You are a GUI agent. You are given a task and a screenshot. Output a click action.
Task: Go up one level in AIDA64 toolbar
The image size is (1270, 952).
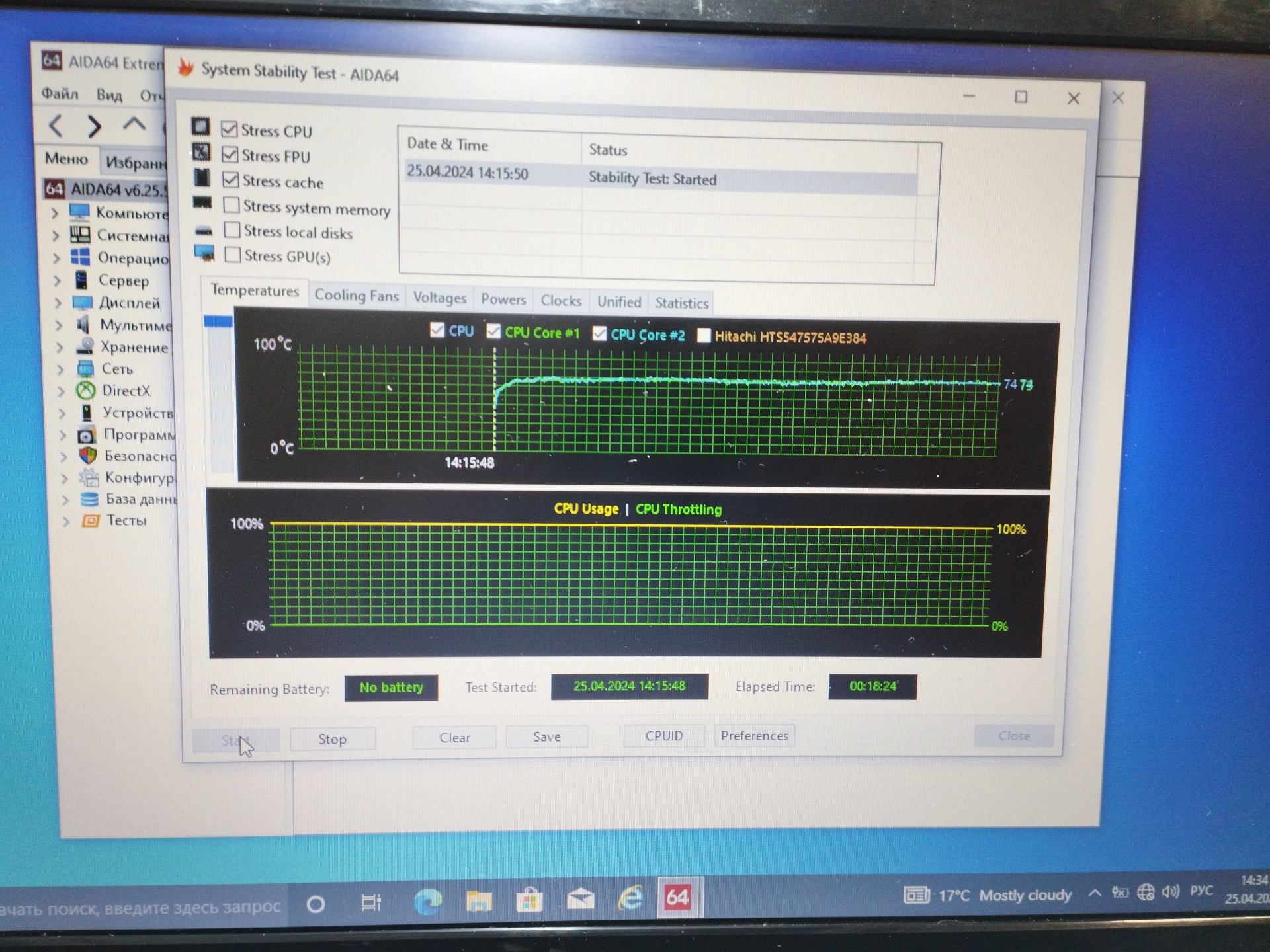pos(134,124)
